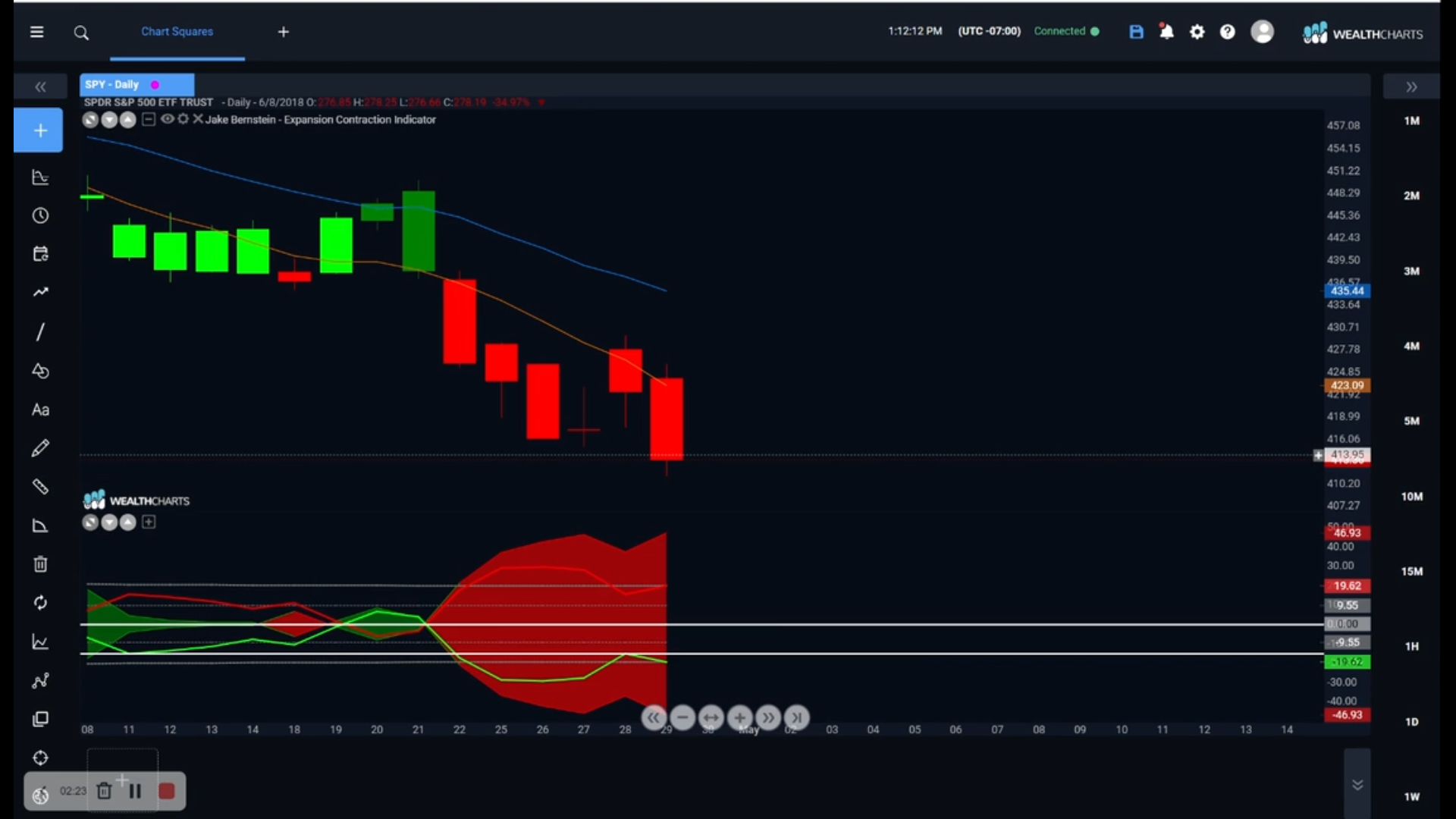Select the angle measurement tool
The height and width of the screenshot is (819, 1456).
point(40,526)
